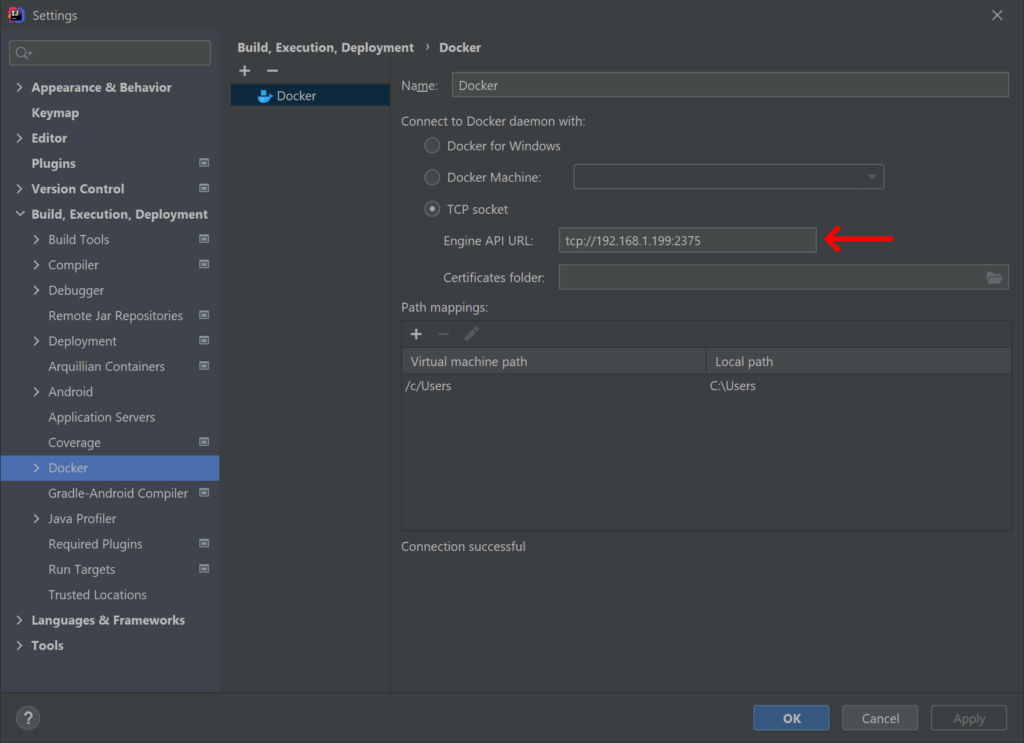
Task: Click OK to save settings
Action: pos(792,718)
